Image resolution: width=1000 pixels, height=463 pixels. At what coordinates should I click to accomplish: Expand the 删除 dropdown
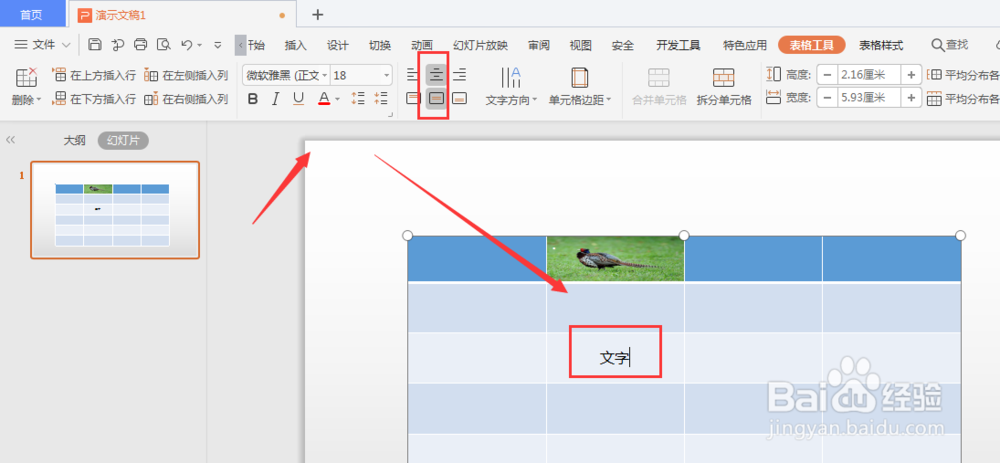tap(26, 99)
